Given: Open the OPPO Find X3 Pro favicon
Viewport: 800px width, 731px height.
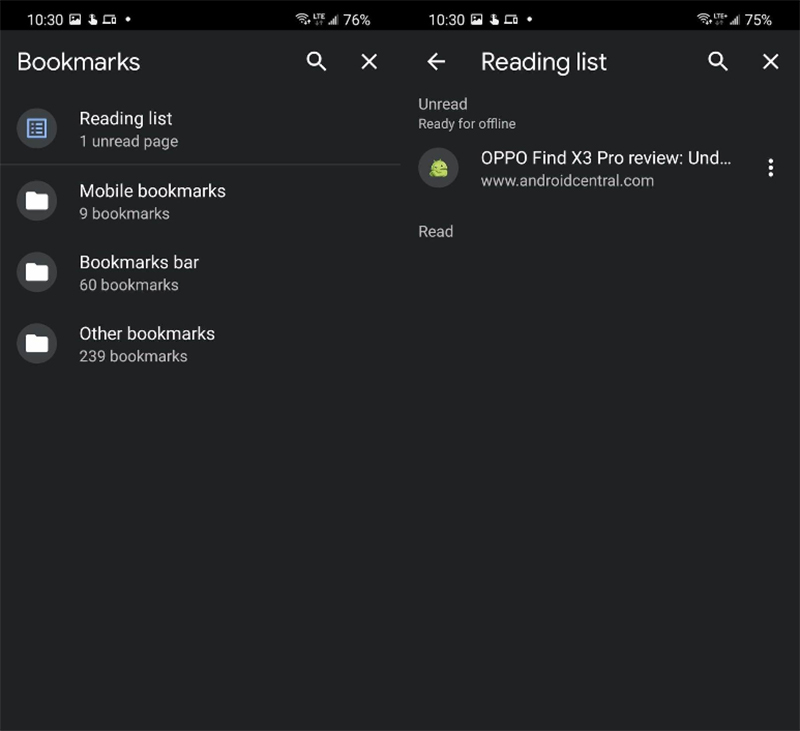Looking at the screenshot, I should coord(438,168).
